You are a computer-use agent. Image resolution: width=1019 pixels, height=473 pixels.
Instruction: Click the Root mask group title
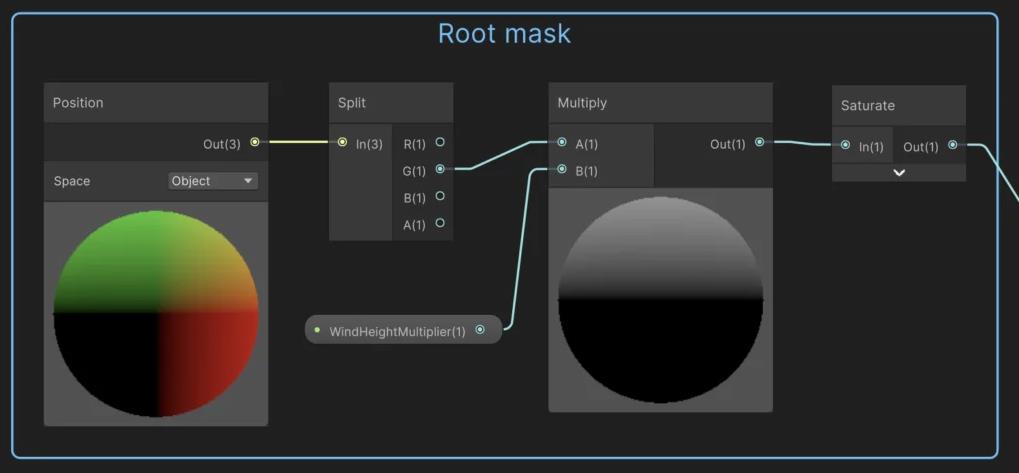(504, 34)
